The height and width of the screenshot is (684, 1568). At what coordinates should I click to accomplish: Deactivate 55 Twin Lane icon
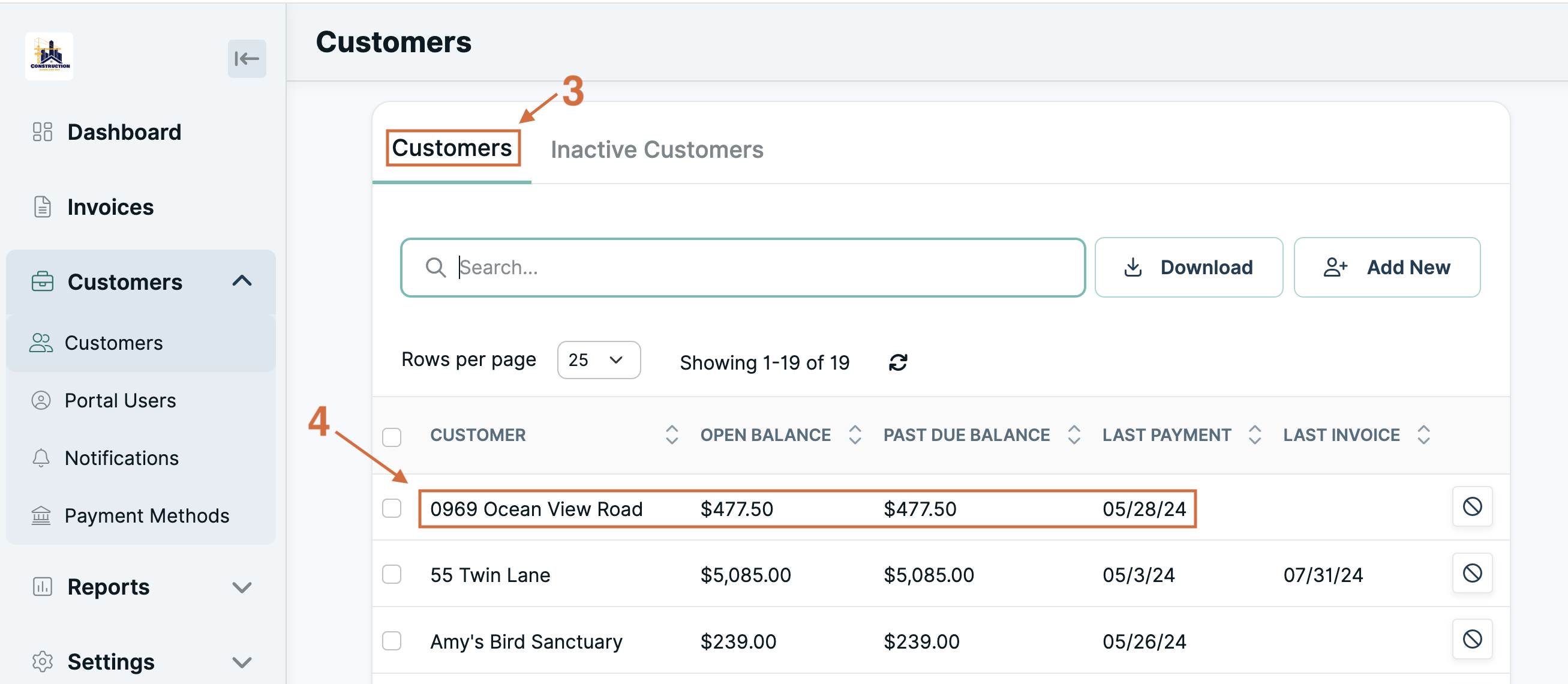(x=1472, y=572)
